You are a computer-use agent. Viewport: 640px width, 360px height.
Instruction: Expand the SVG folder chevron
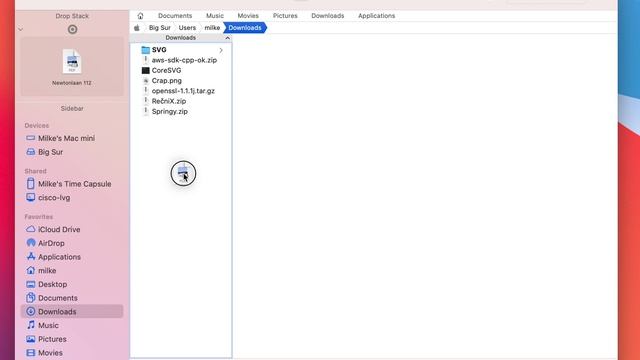[221, 50]
